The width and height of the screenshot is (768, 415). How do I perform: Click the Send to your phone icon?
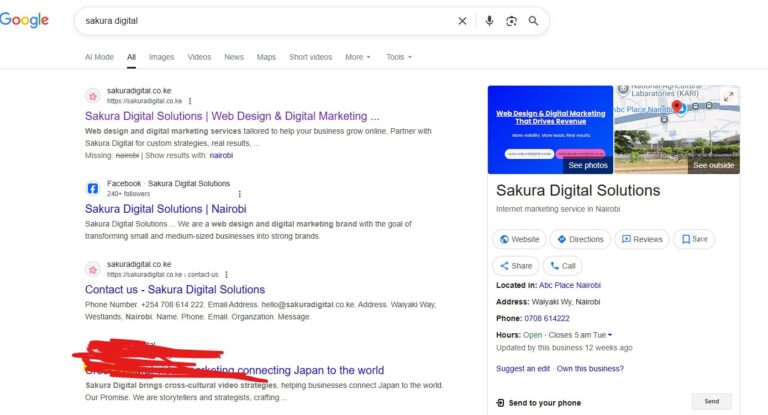pos(500,403)
